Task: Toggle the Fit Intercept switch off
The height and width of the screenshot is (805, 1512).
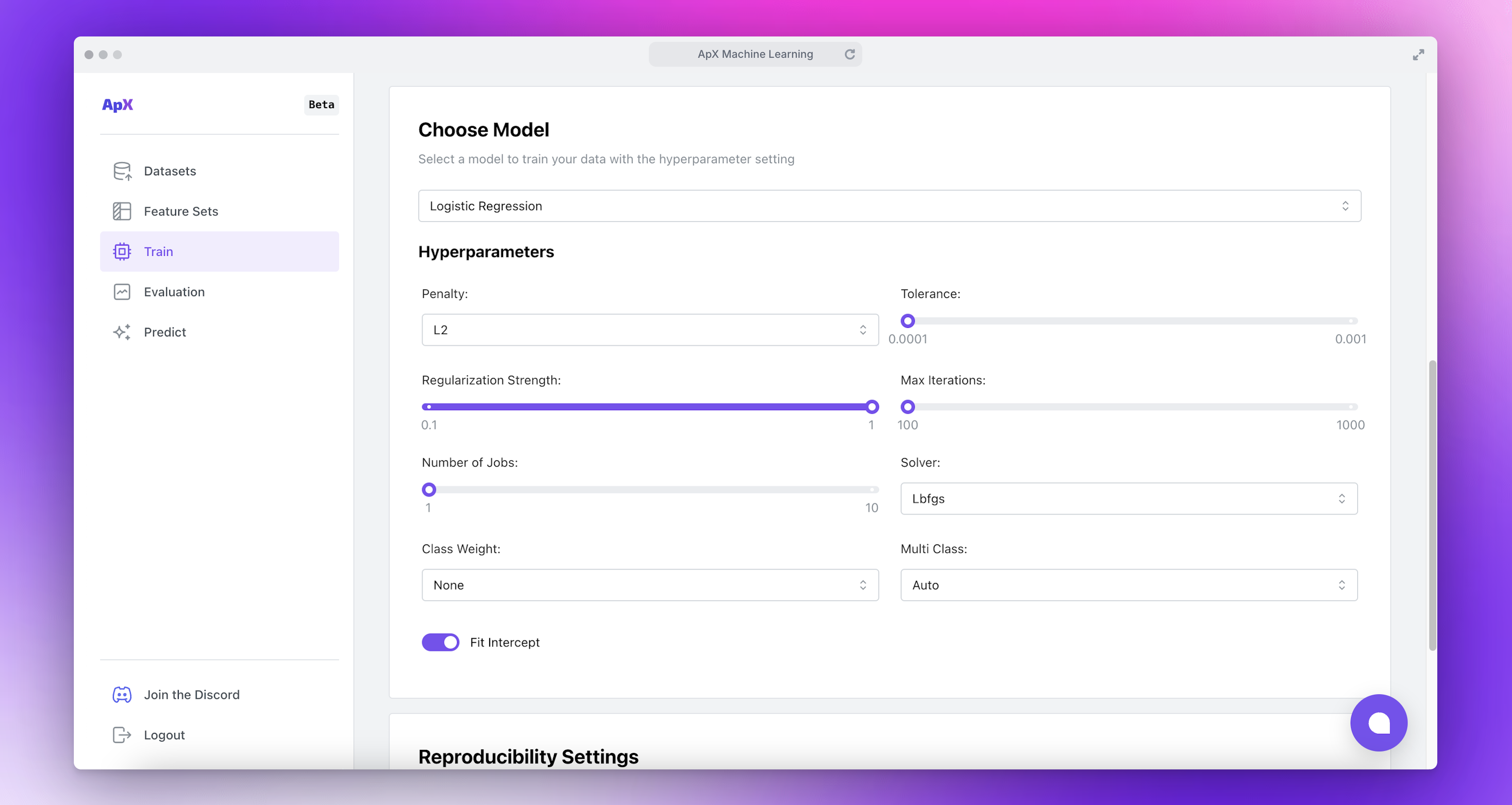Action: coord(440,642)
